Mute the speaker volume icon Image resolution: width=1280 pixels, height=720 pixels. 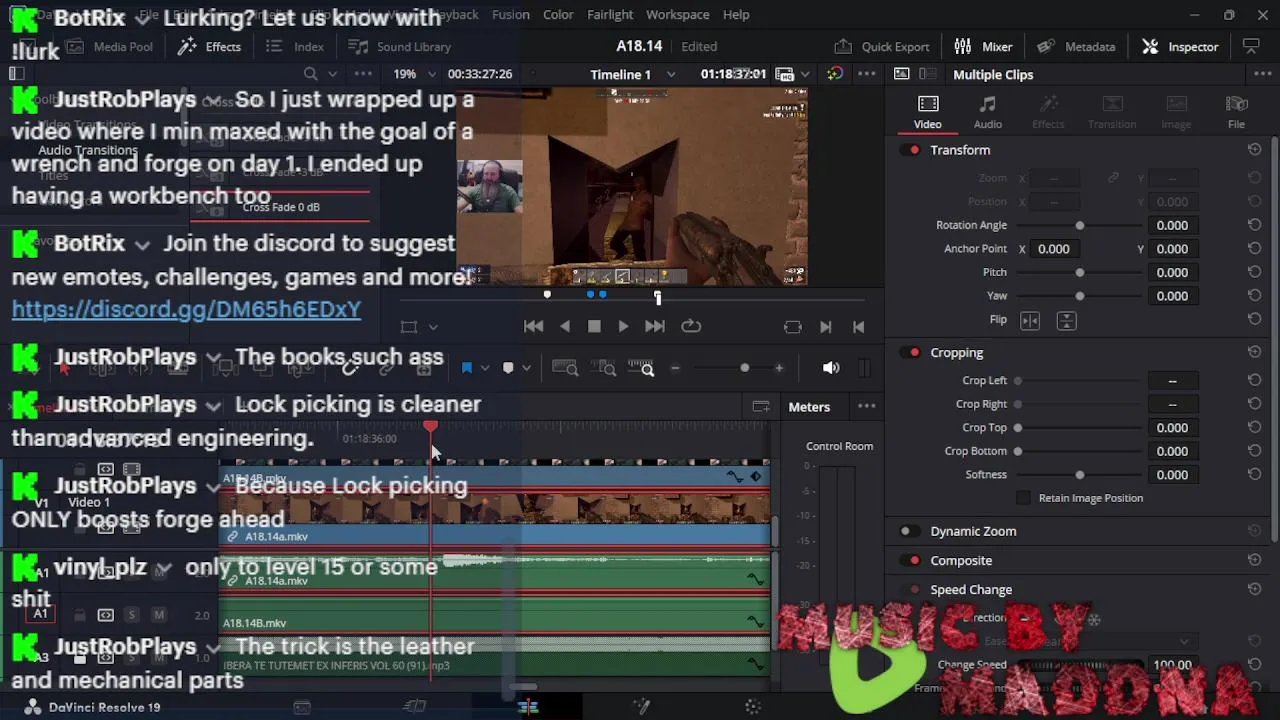click(831, 368)
